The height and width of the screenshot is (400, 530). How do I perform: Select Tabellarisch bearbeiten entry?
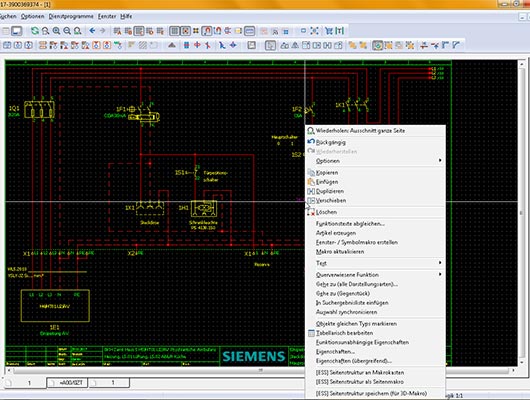click(x=375, y=333)
